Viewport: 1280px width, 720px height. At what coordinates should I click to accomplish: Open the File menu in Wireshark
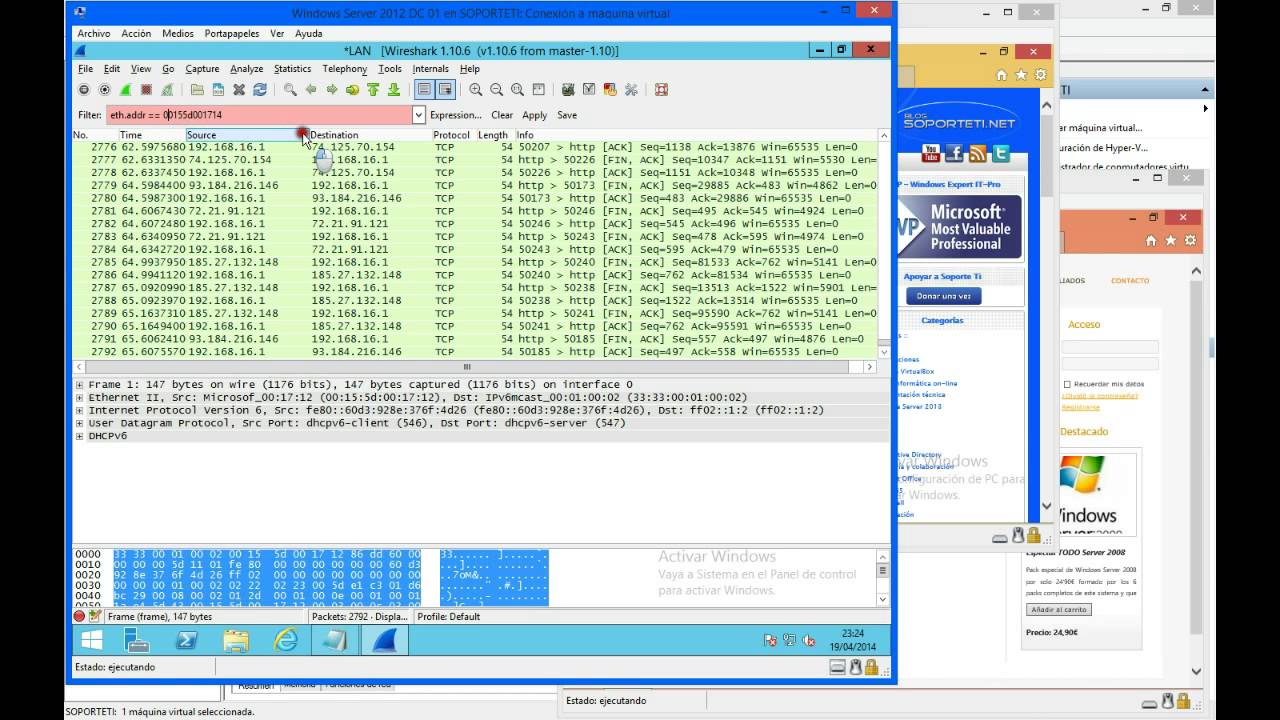pyautogui.click(x=85, y=69)
